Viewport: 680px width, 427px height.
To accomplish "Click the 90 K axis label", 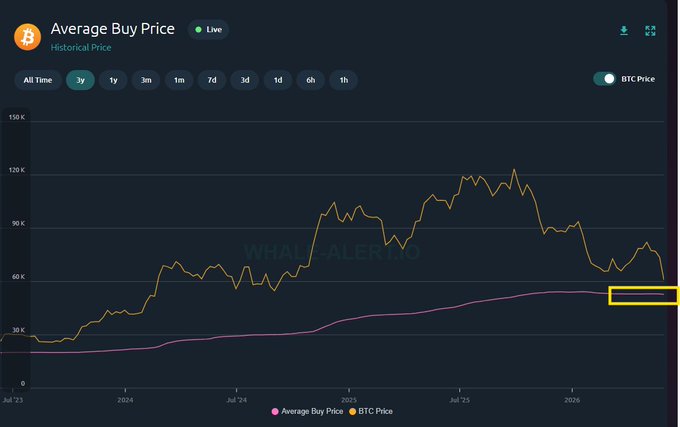I will pyautogui.click(x=18, y=224).
